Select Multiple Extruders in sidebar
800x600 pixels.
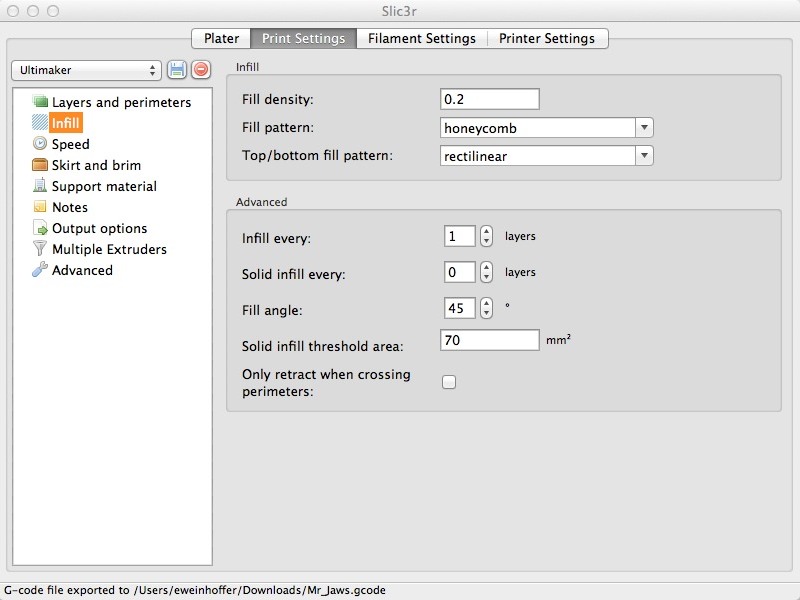pos(109,249)
